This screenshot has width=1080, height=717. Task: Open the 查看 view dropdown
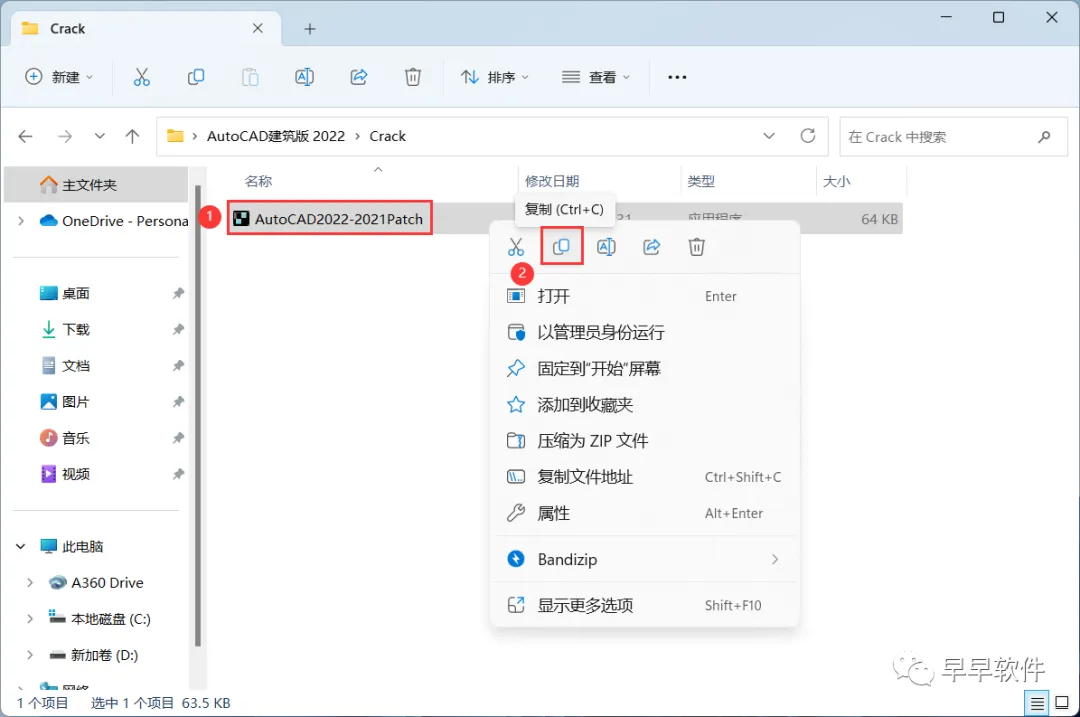click(x=596, y=77)
